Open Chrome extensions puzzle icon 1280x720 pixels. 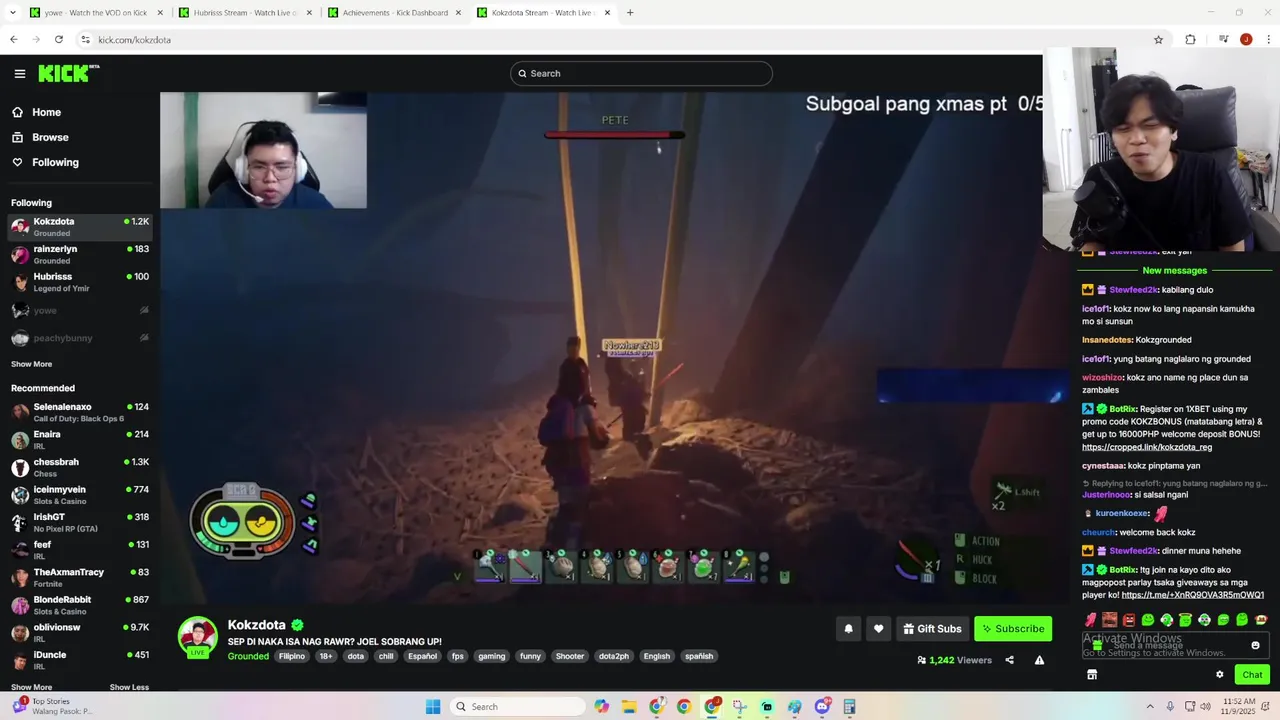tap(1190, 40)
